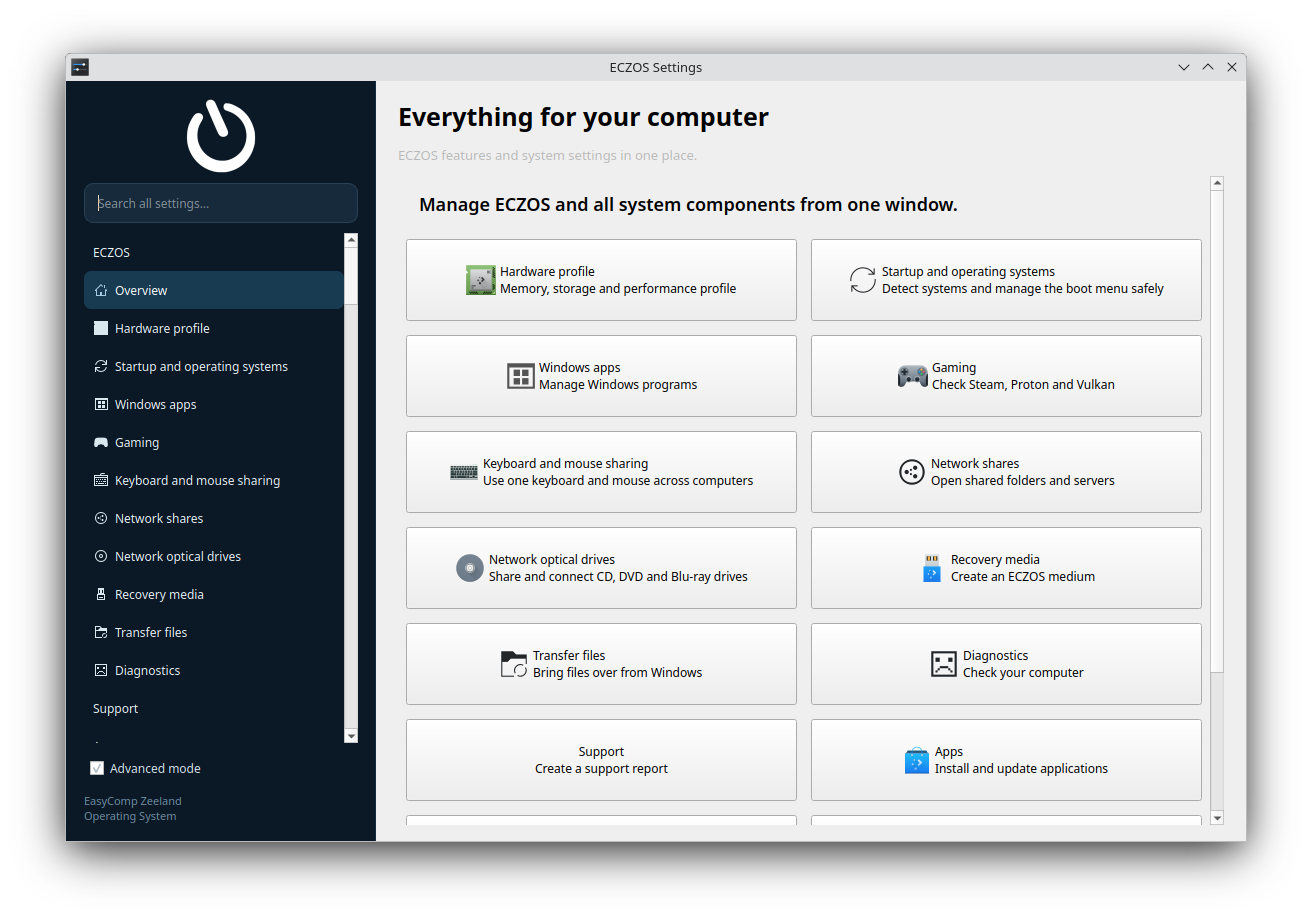This screenshot has height=919, width=1312.
Task: Open the Windows apps card to manage Windows programs
Action: coord(601,376)
